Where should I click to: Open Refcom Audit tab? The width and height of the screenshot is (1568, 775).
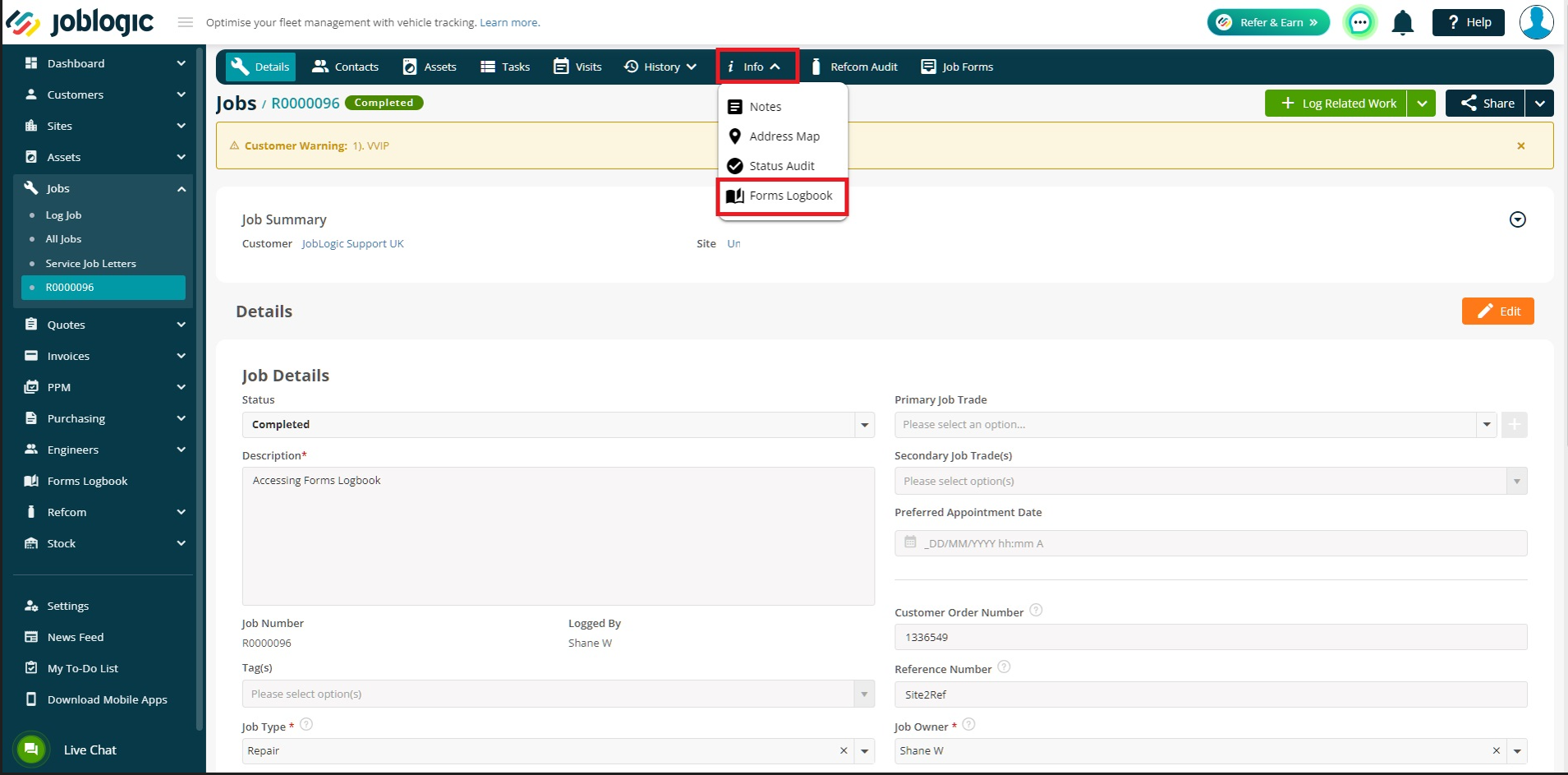[x=853, y=67]
